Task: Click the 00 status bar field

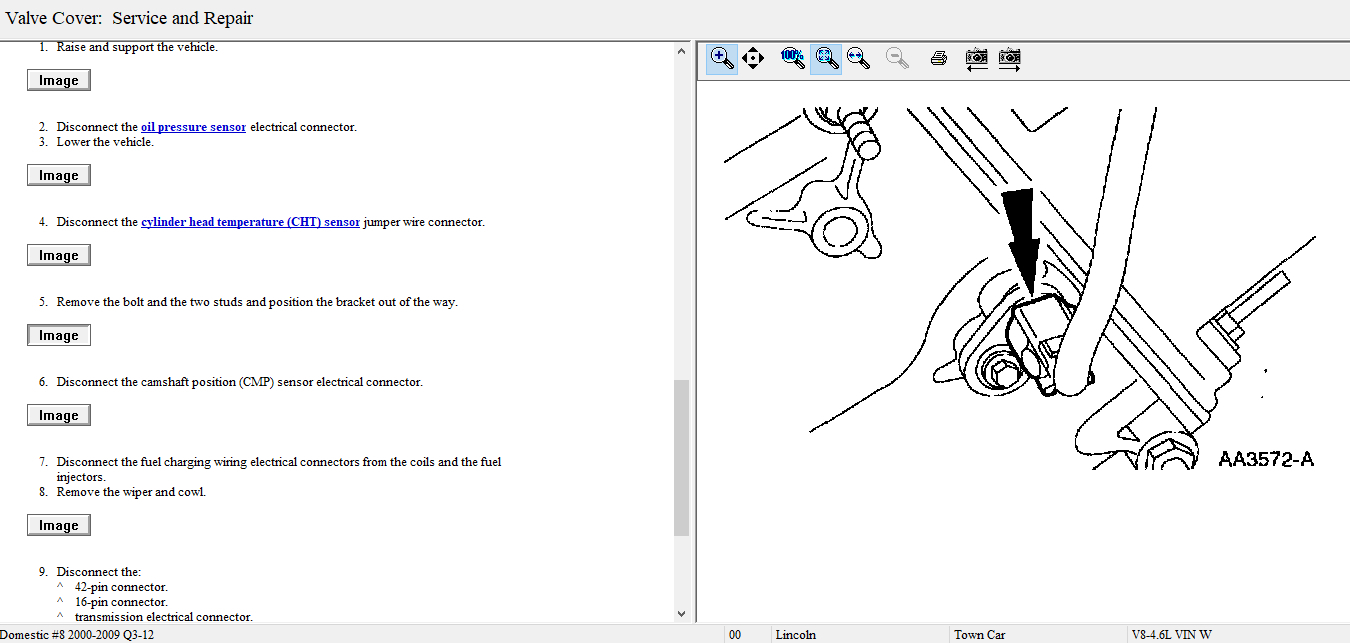Action: tap(735, 634)
